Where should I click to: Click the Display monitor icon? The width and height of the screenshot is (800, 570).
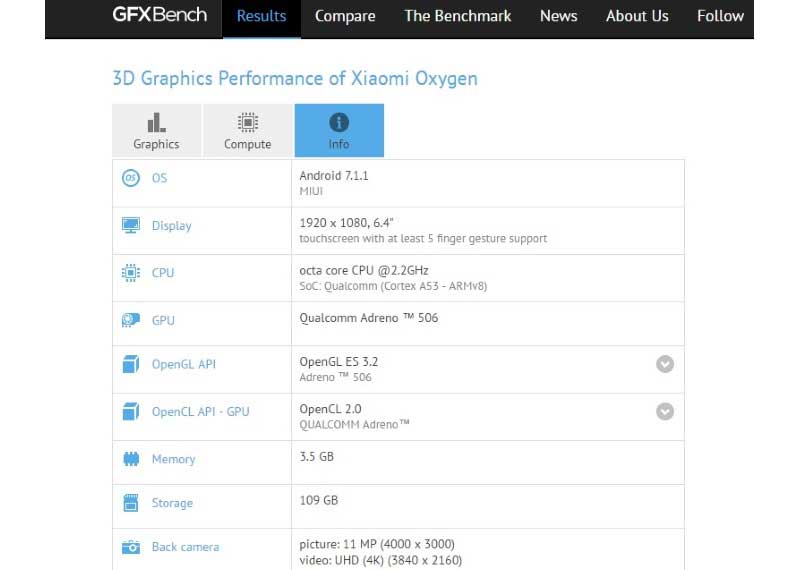(x=131, y=225)
